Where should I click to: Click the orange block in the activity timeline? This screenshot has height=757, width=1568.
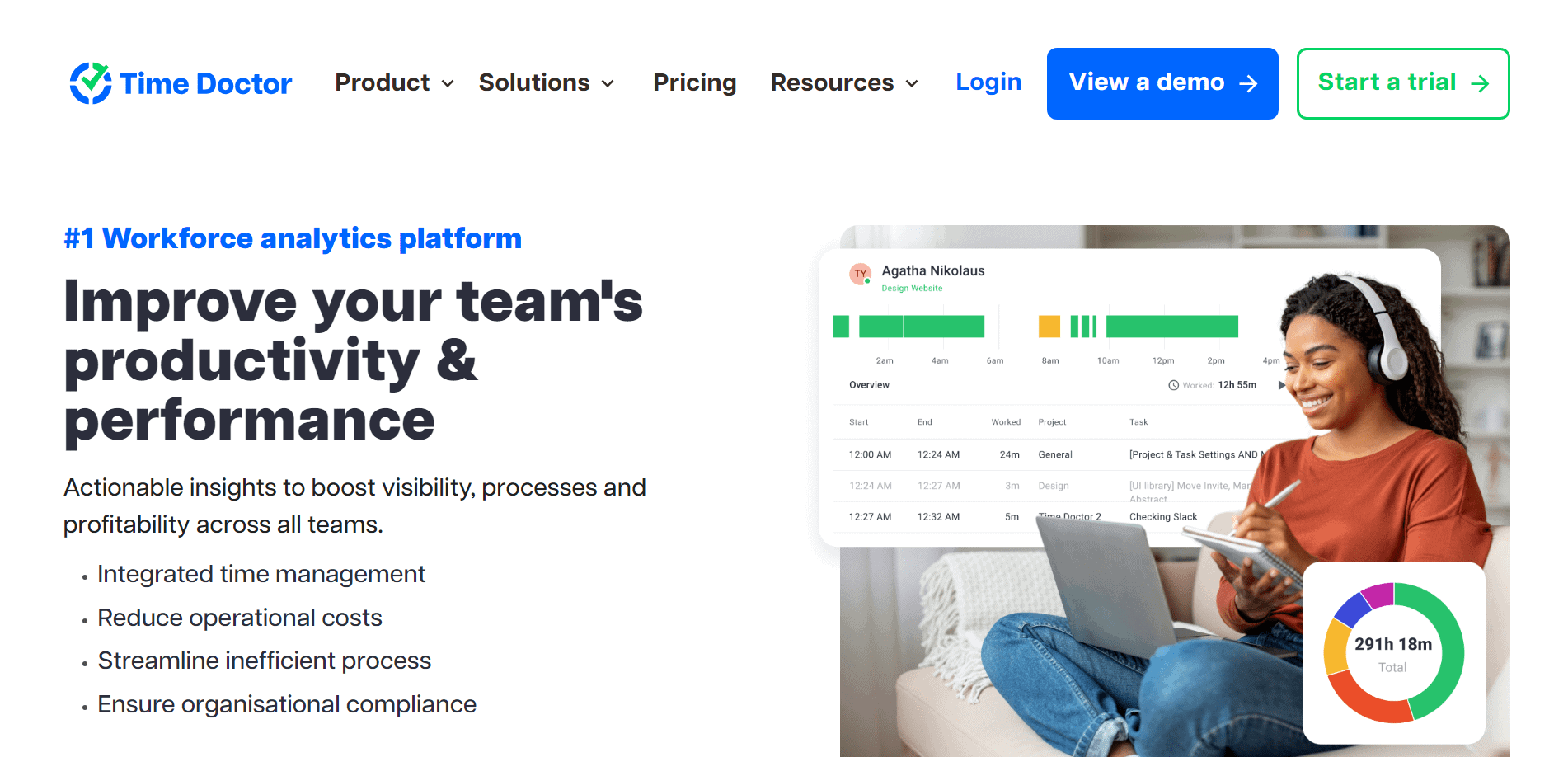tap(1049, 327)
